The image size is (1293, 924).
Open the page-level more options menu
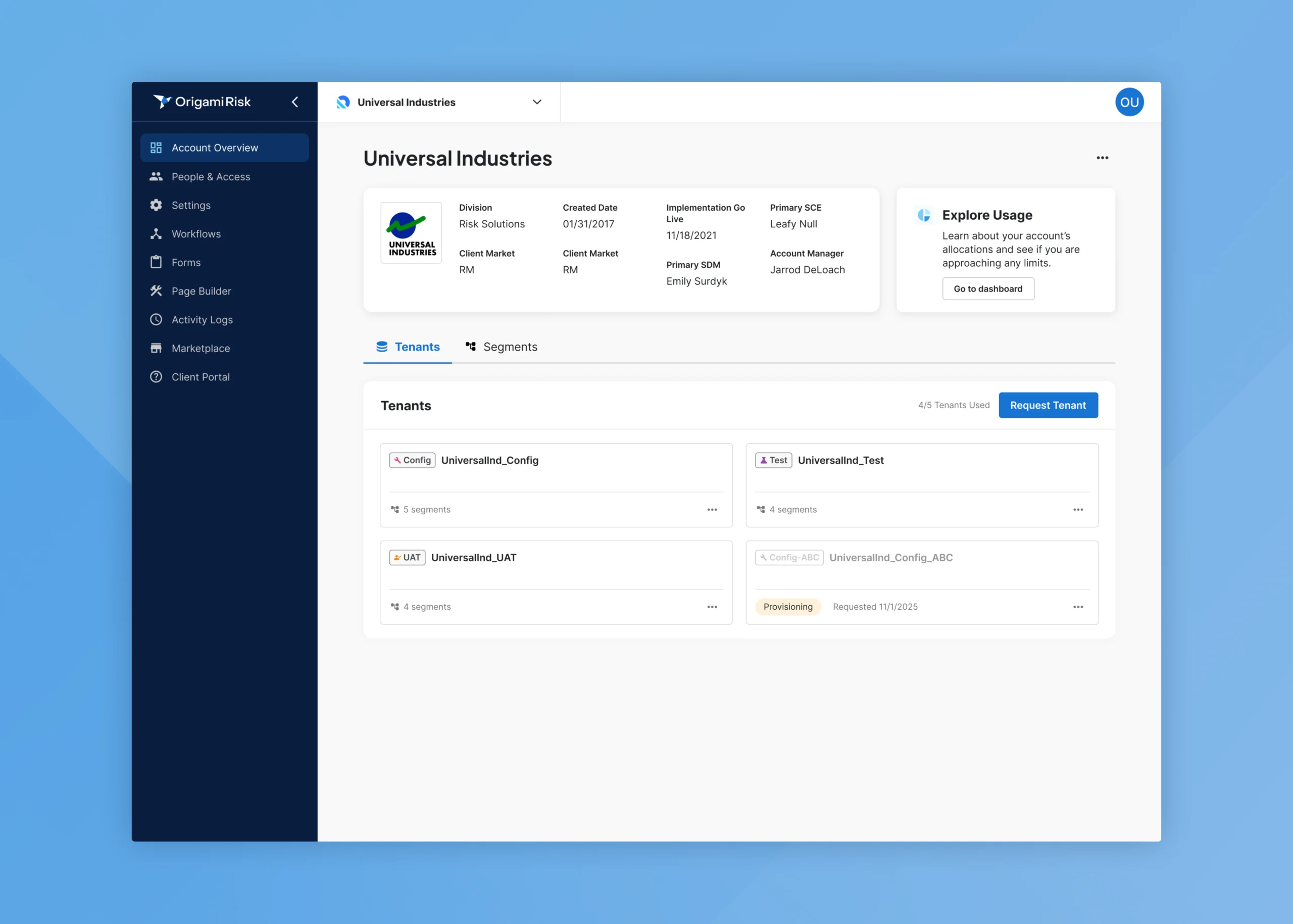point(1103,158)
